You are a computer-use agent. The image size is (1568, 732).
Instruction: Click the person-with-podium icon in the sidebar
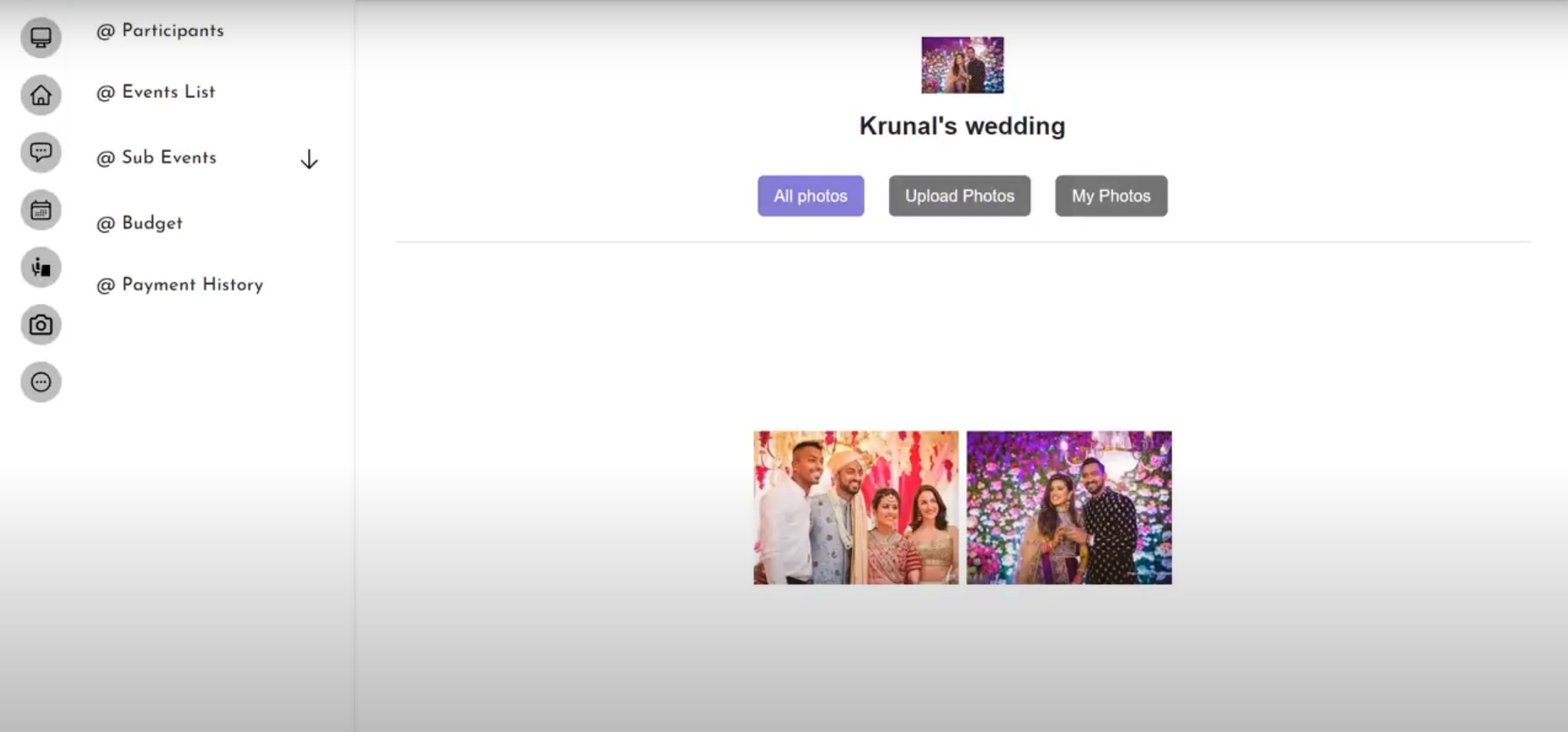click(x=41, y=267)
